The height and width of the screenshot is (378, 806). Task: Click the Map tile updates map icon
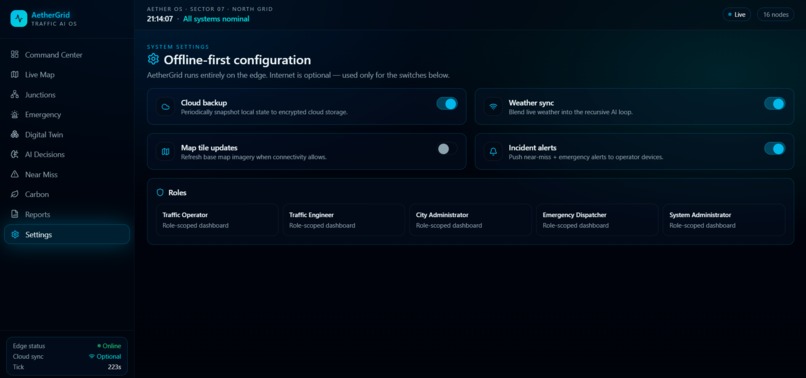click(x=166, y=152)
